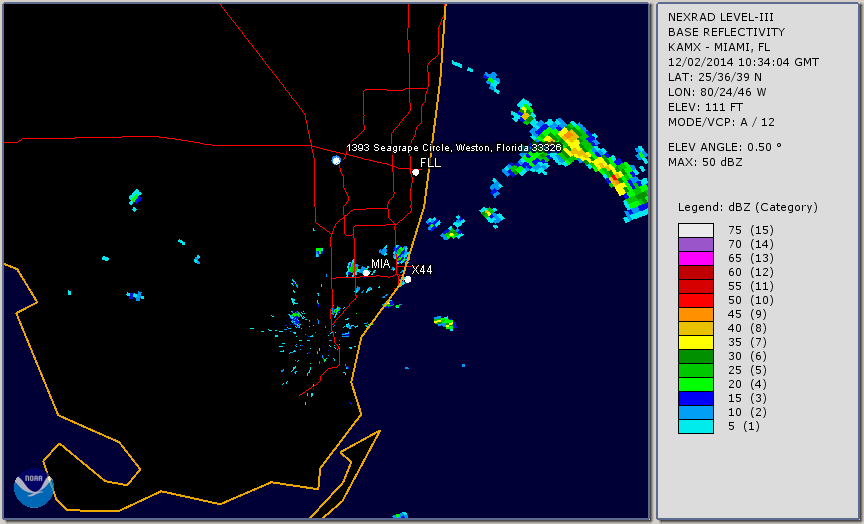
Task: Click the 65 dBZ magenta swatch
Action: [x=696, y=258]
